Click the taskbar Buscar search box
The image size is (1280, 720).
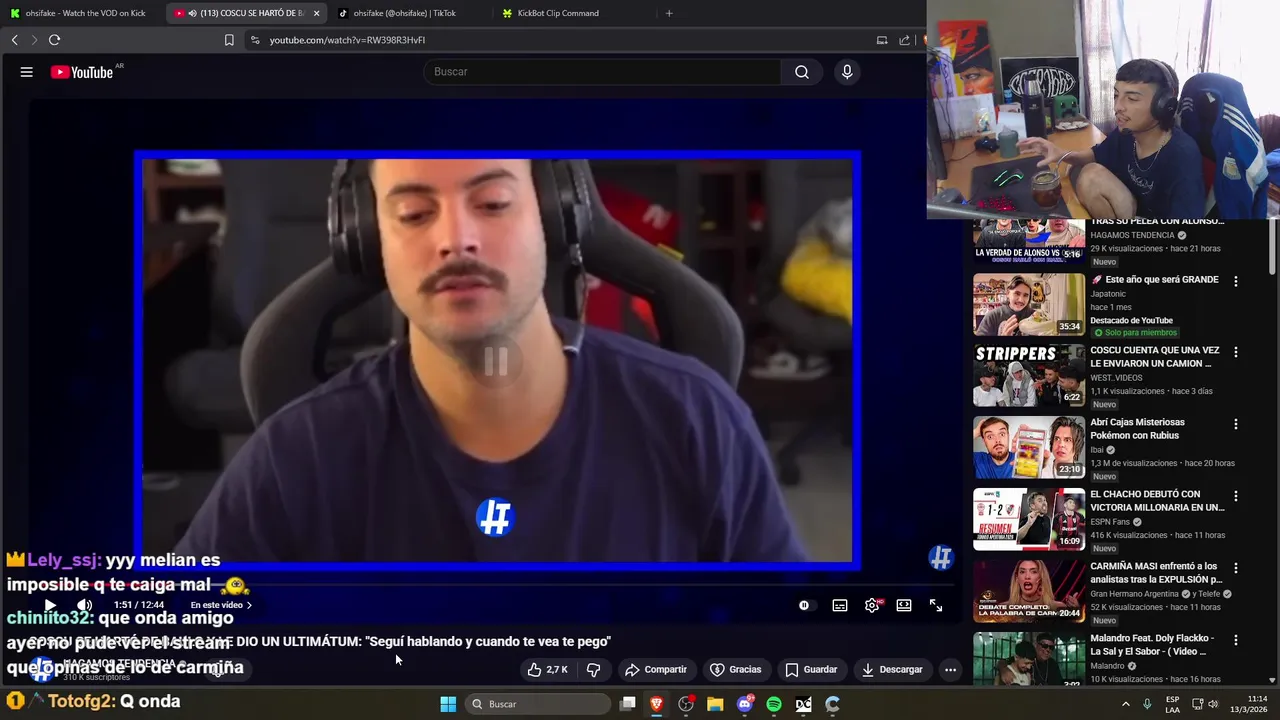click(x=538, y=704)
